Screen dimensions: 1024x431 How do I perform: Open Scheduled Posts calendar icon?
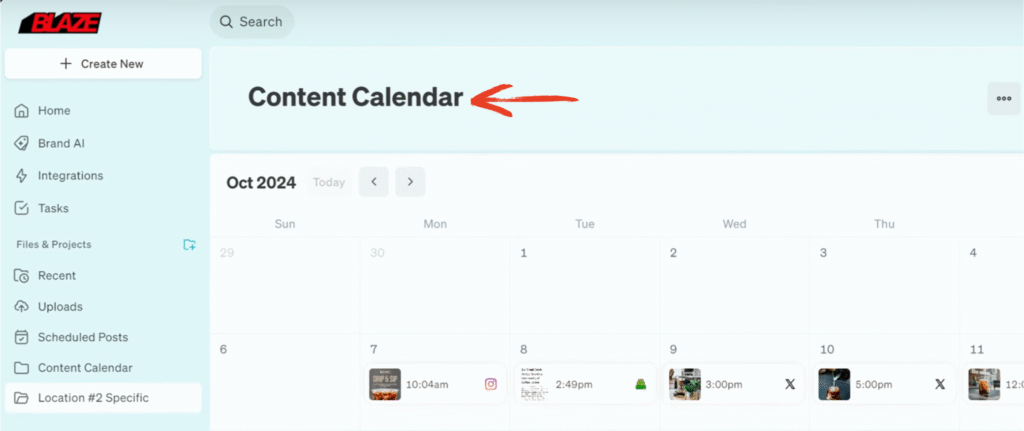pyautogui.click(x=22, y=338)
